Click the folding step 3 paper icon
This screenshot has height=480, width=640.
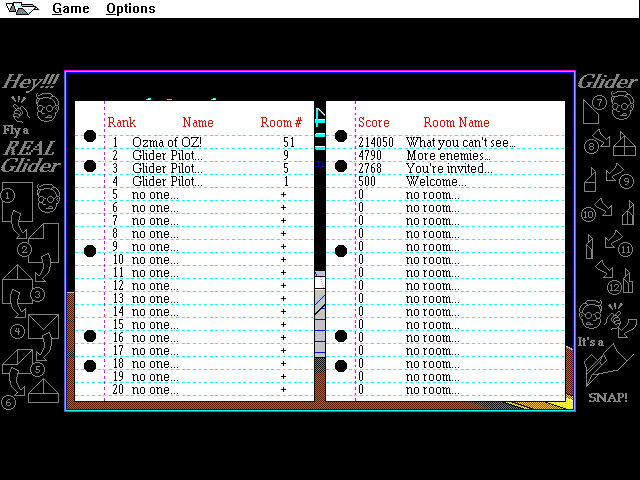pos(17,284)
